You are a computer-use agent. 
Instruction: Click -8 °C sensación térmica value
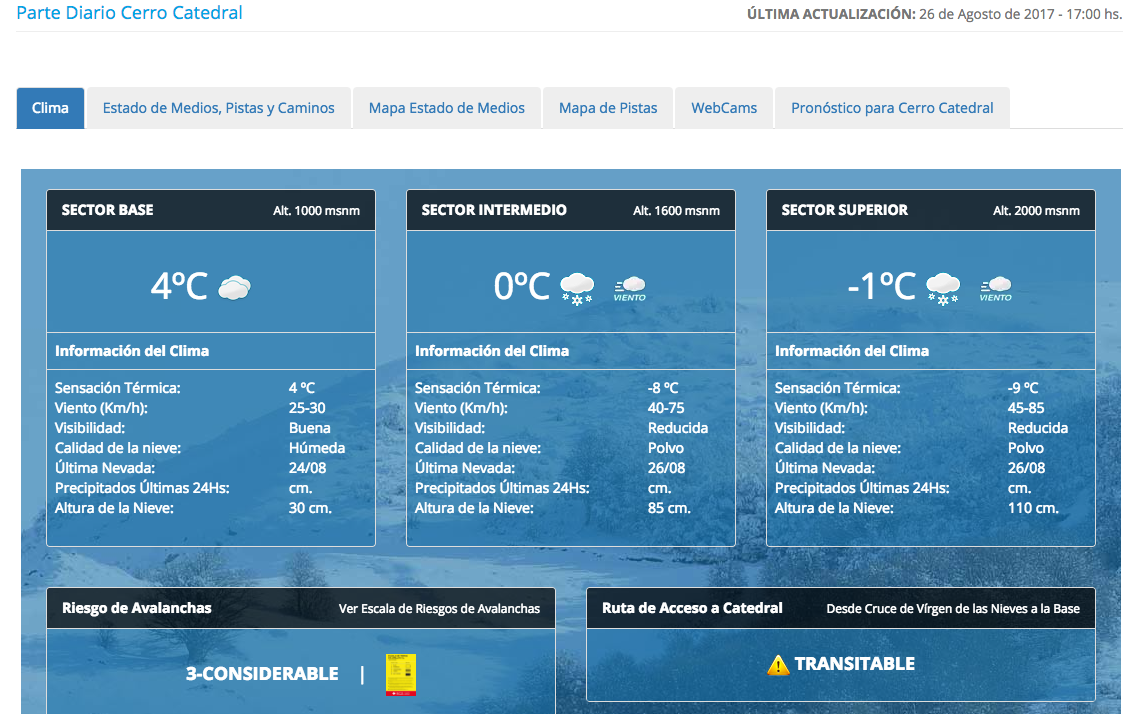click(663, 388)
